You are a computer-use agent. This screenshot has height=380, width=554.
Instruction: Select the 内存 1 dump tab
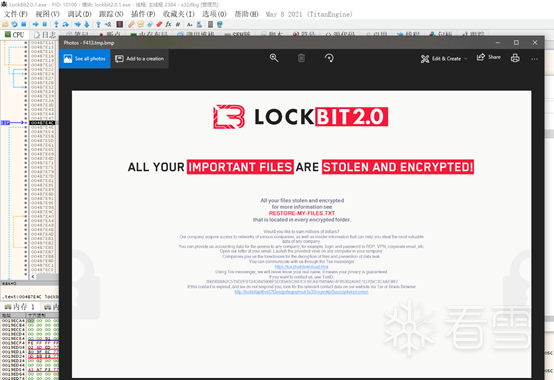click(x=19, y=307)
